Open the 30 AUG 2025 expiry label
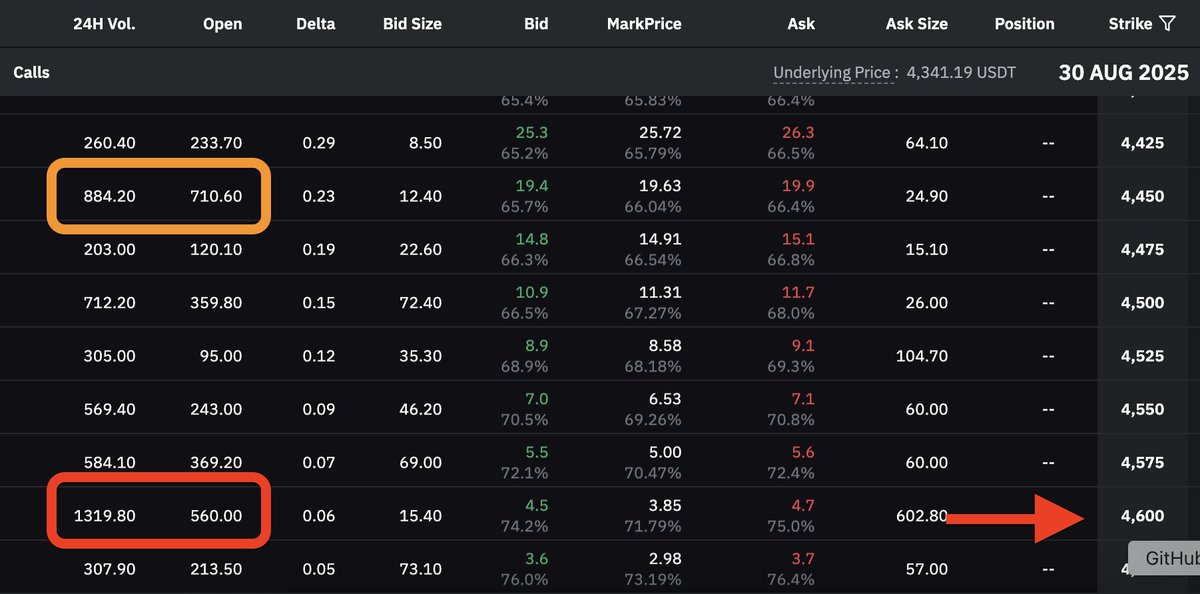Image resolution: width=1200 pixels, height=594 pixels. click(1124, 73)
